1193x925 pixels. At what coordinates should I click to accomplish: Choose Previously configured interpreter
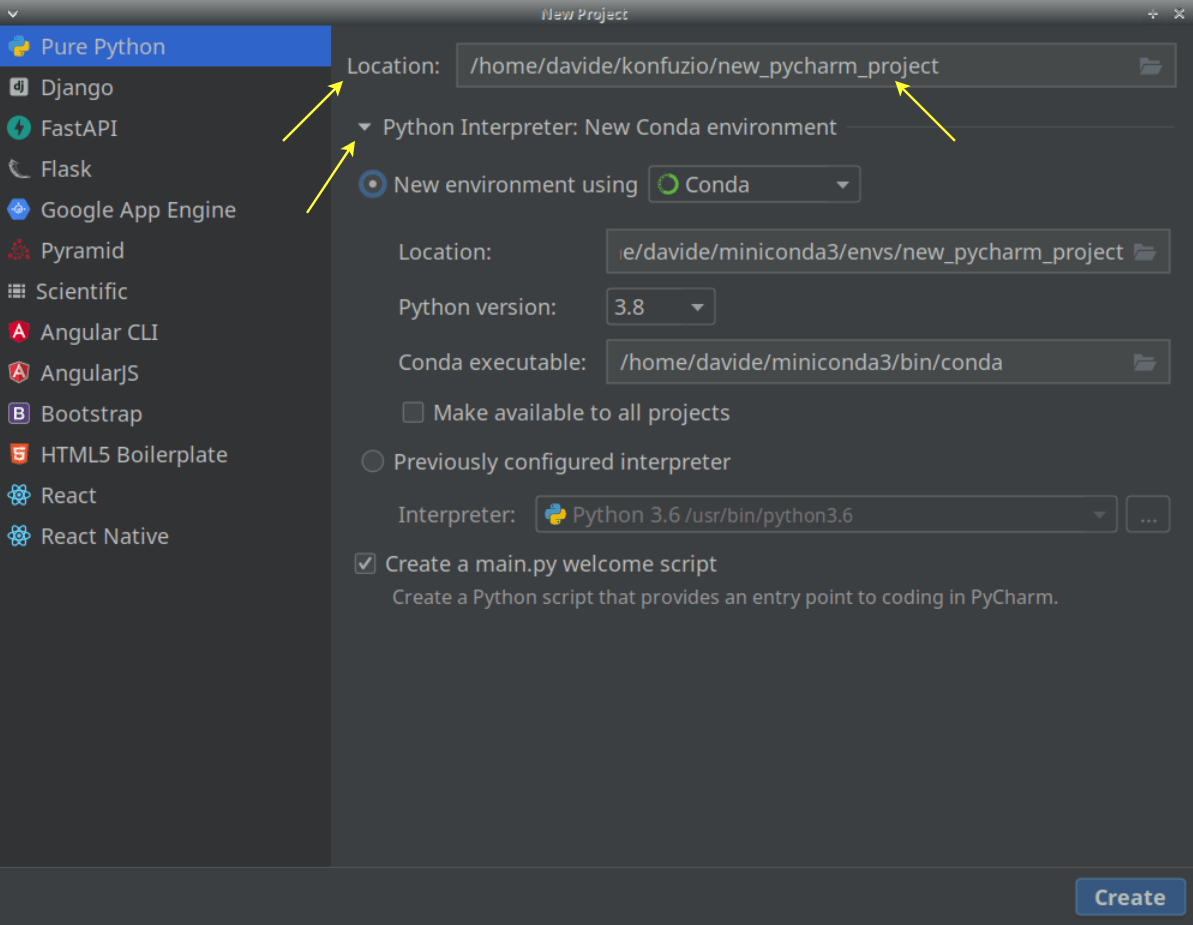point(372,461)
